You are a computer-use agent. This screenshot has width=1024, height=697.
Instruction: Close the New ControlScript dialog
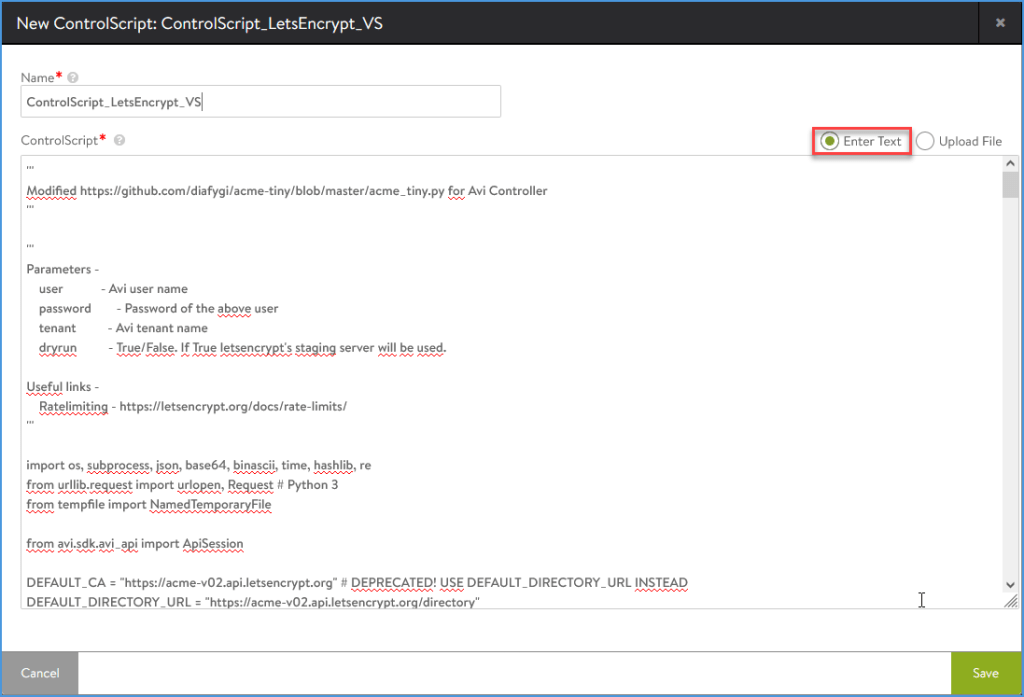pyautogui.click(x=1000, y=23)
